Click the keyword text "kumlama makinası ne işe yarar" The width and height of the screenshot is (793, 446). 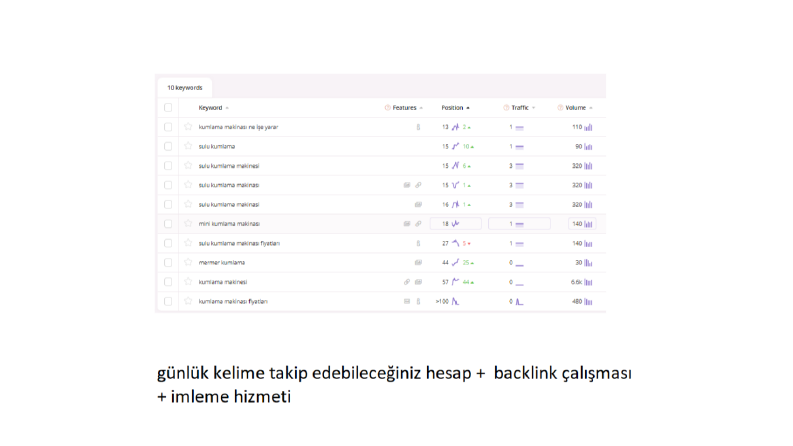238,127
